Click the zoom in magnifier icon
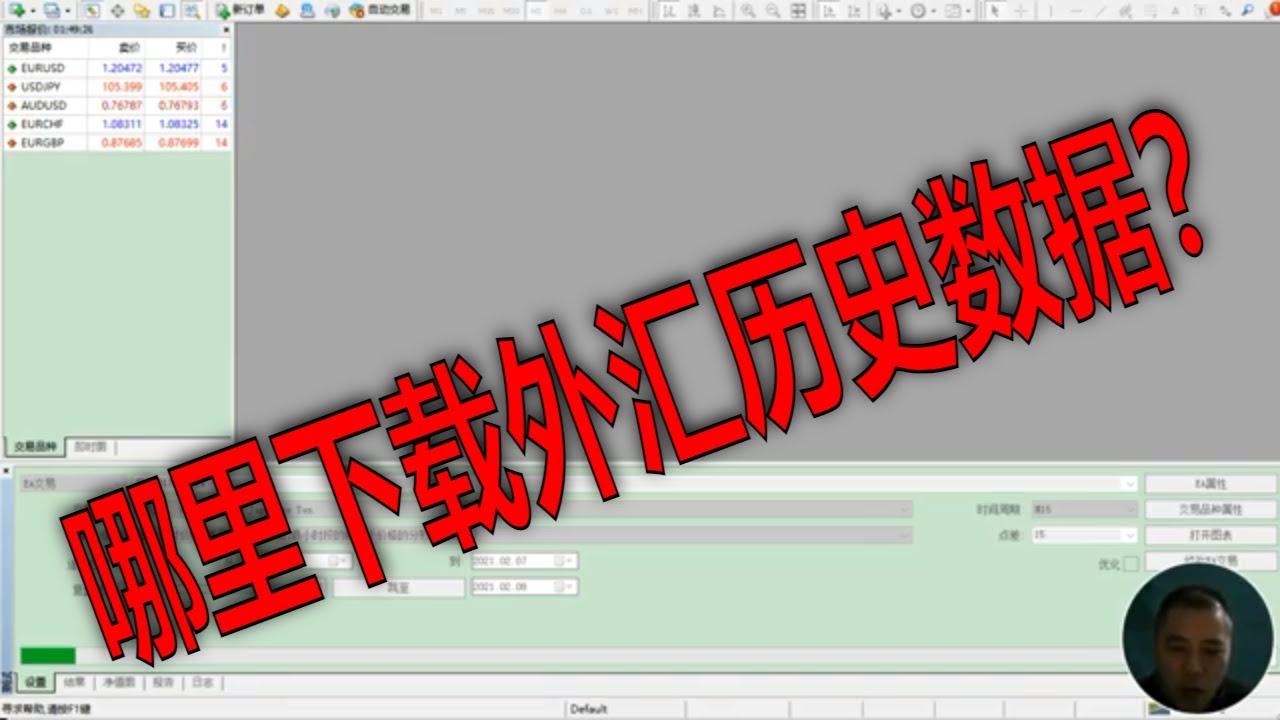Viewport: 1280px width, 720px height. [x=748, y=10]
